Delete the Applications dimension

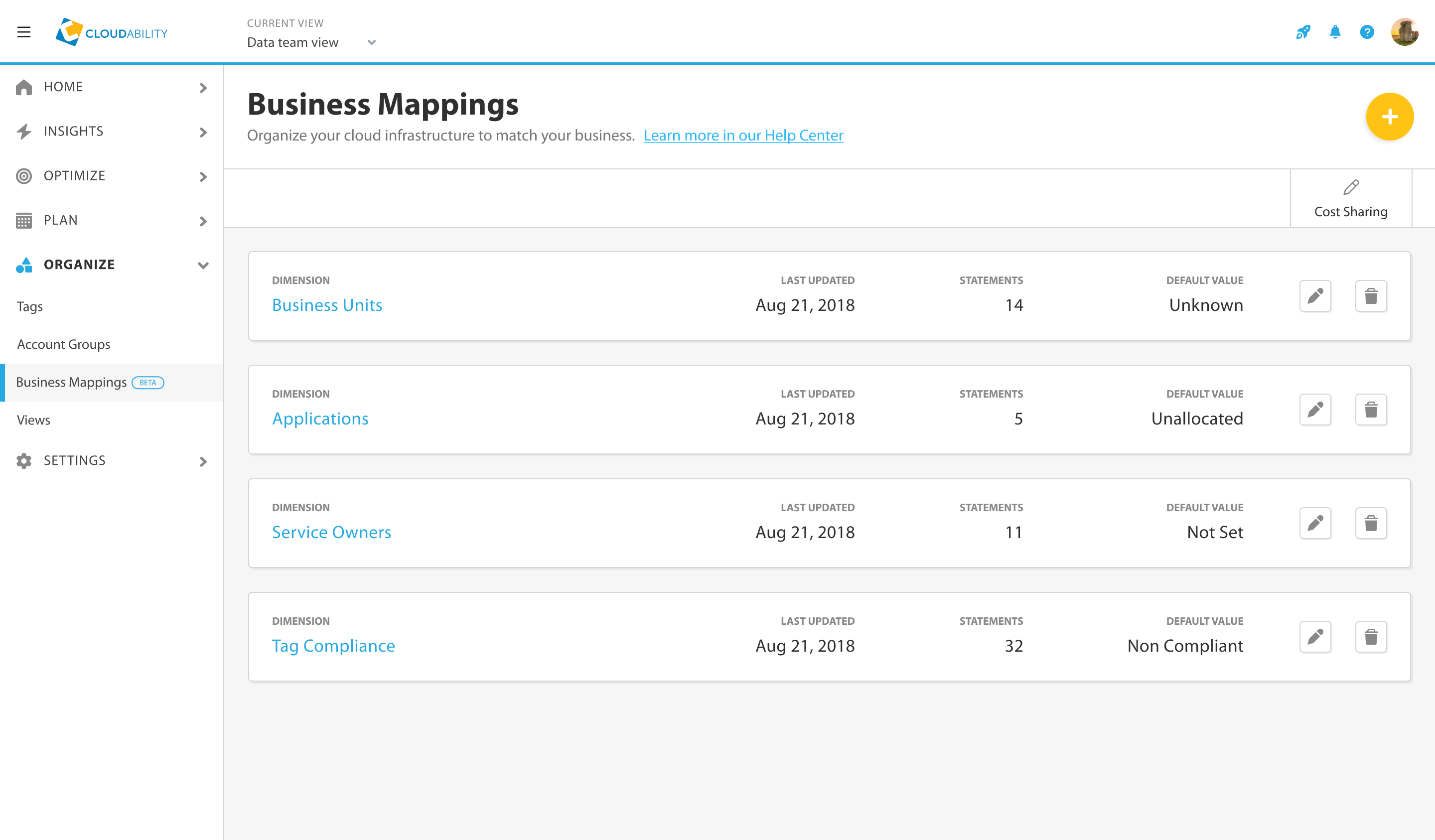pyautogui.click(x=1371, y=410)
